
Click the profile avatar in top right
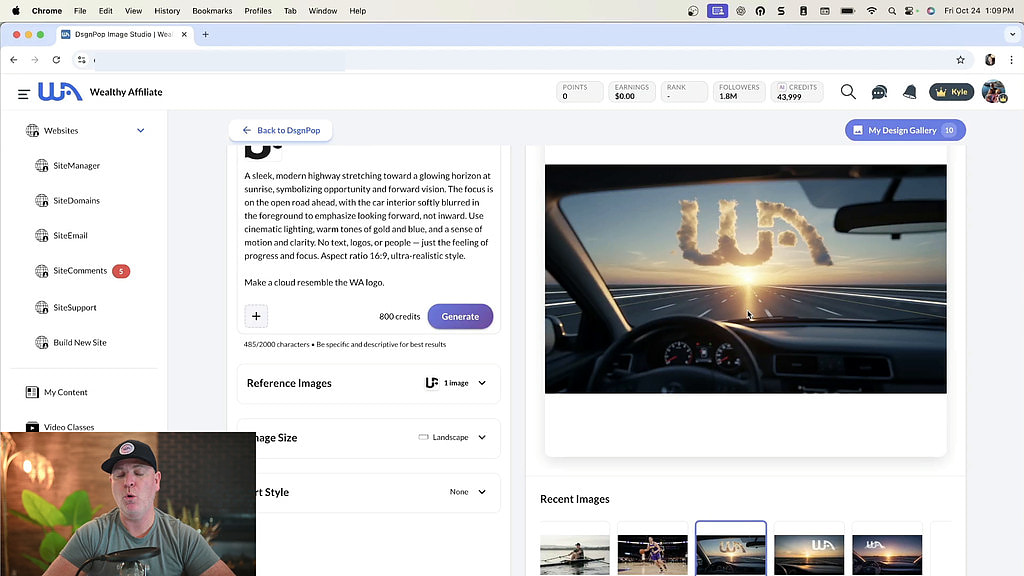[x=993, y=92]
